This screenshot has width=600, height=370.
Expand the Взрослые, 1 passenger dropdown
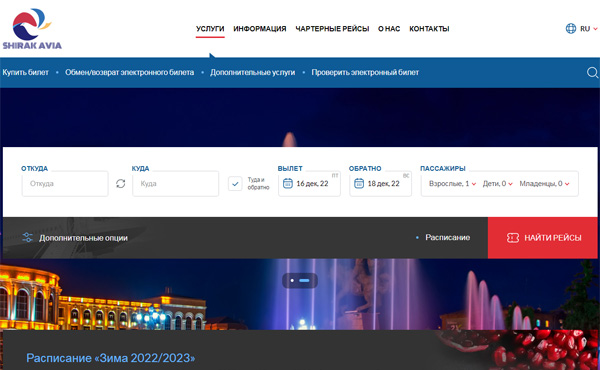tap(452, 184)
